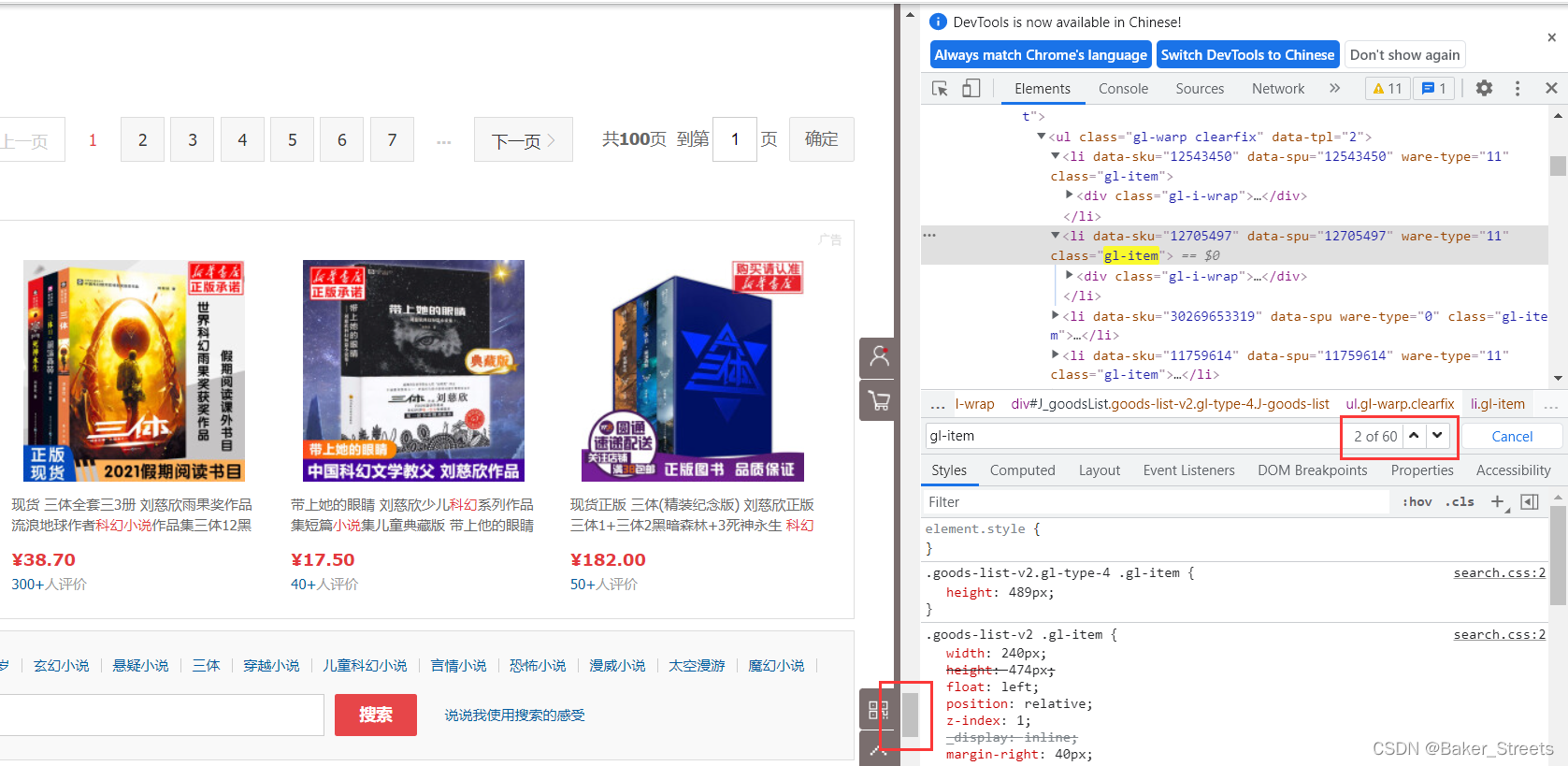Select ul.gl-warp.clearfix in breadcrumb bar

[x=1400, y=404]
